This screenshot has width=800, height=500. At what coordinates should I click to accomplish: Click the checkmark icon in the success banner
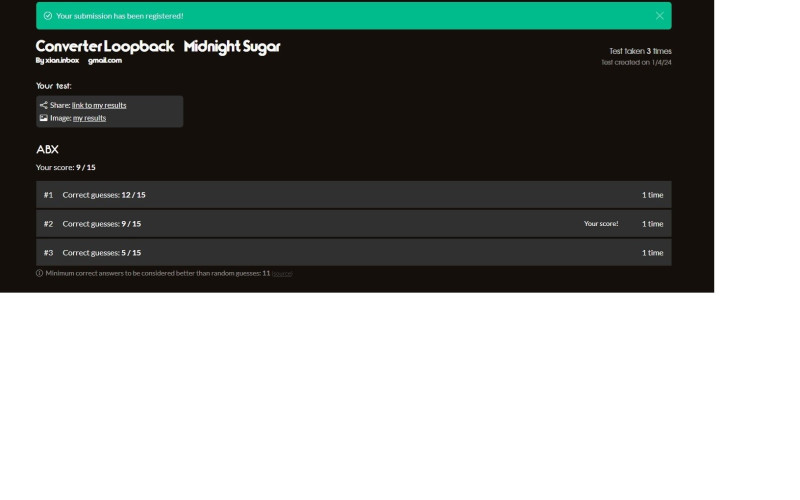click(48, 16)
